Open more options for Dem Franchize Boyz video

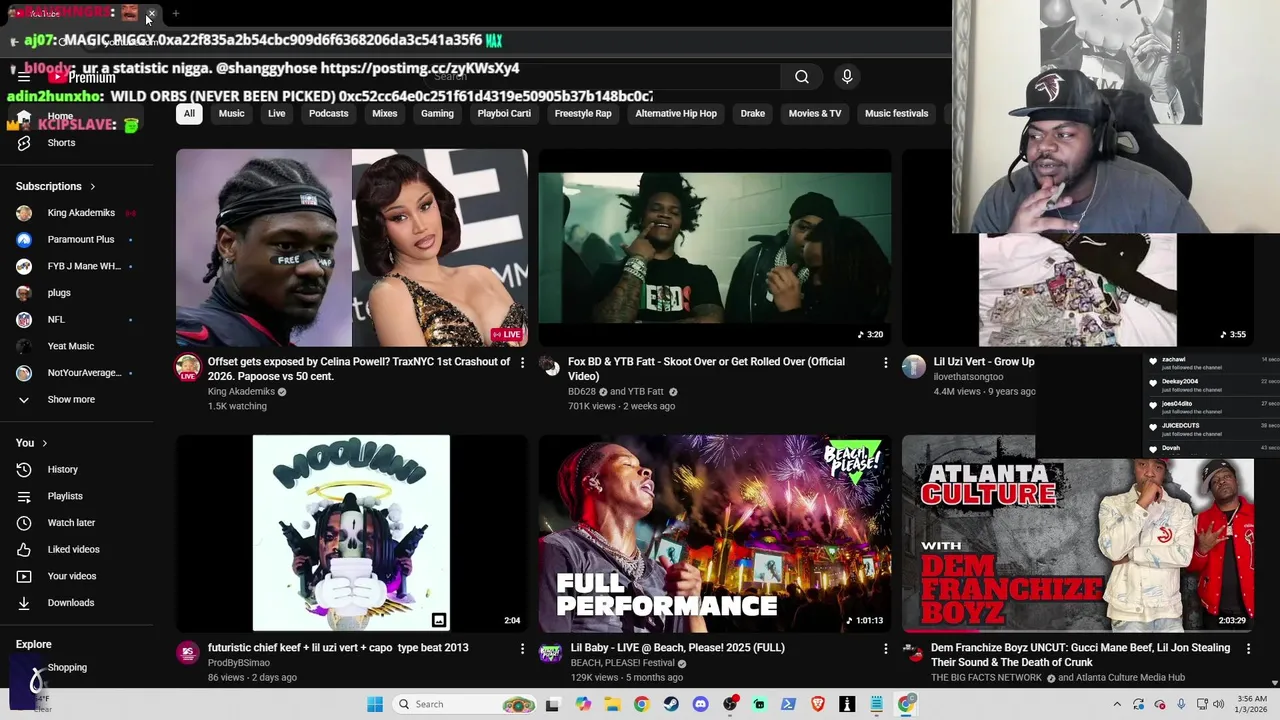pyautogui.click(x=1248, y=648)
